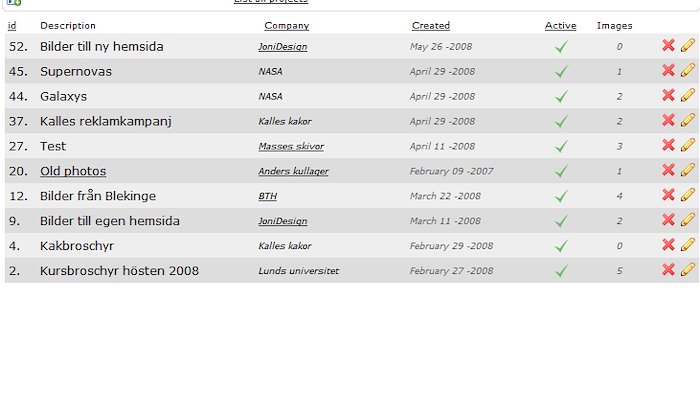
Task: Delete Bilder till ny hemsida project
Action: tap(668, 45)
